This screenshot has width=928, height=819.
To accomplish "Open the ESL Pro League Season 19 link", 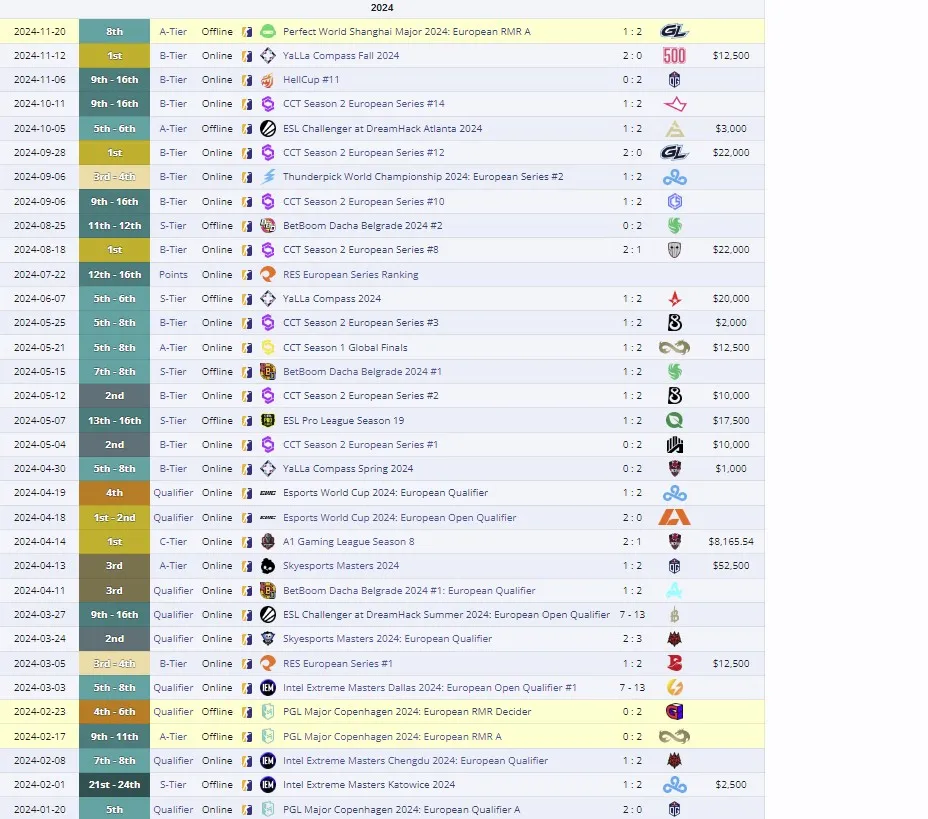I will tap(343, 421).
